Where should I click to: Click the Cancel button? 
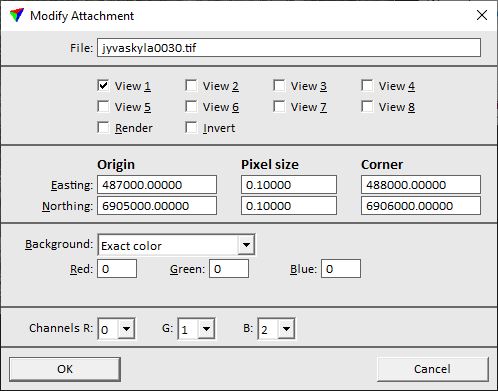click(x=433, y=369)
